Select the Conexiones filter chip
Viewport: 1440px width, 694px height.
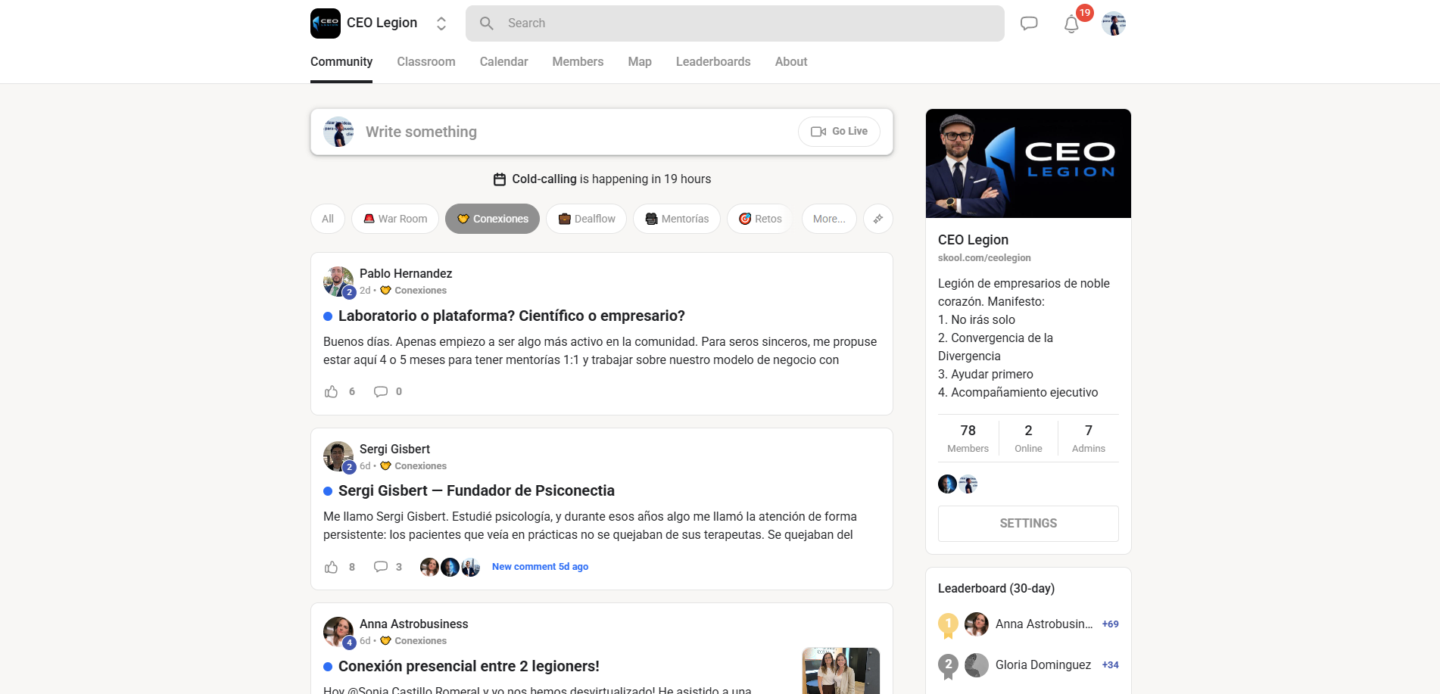click(493, 219)
